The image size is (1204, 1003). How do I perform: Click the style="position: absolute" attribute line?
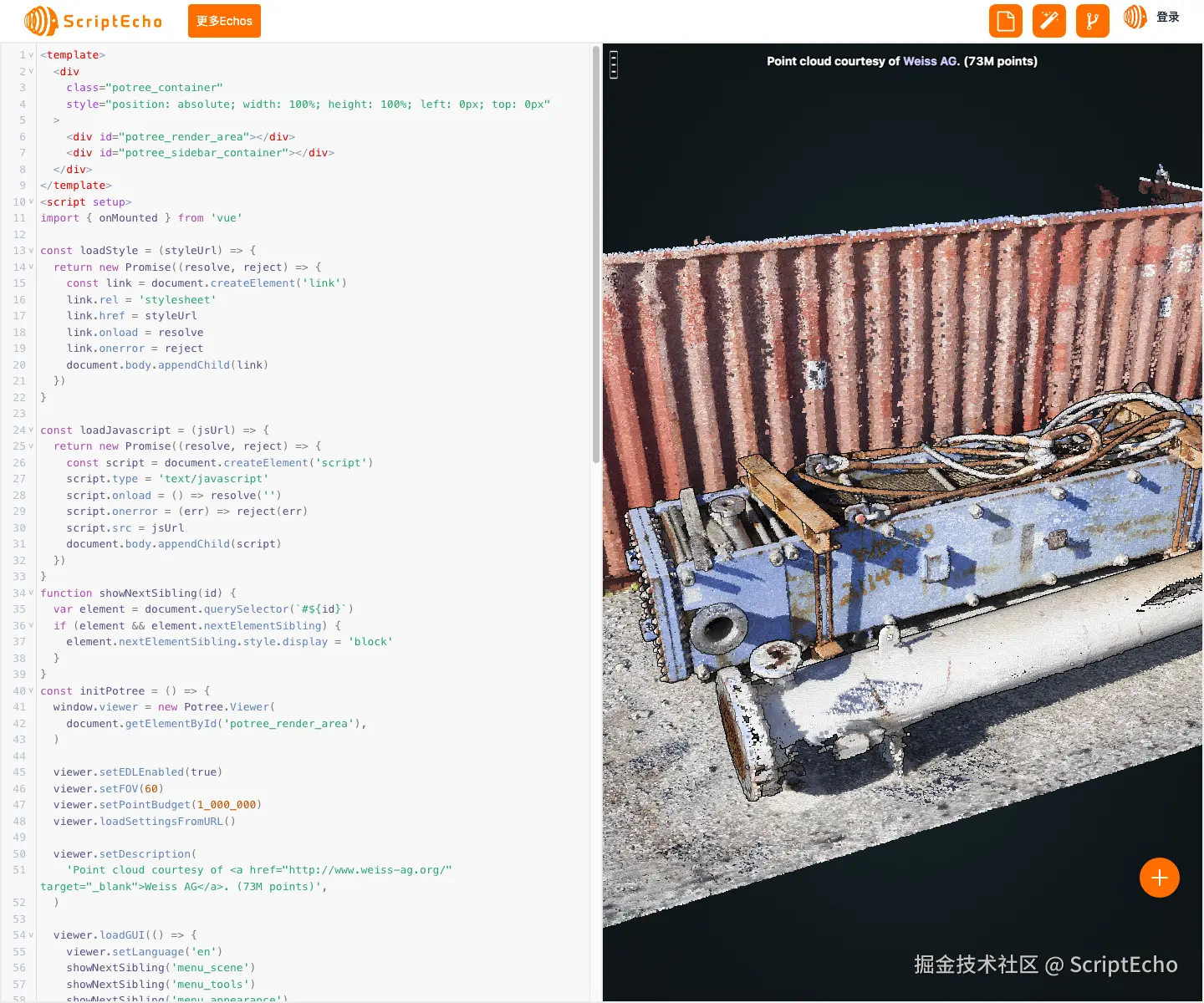[x=309, y=104]
